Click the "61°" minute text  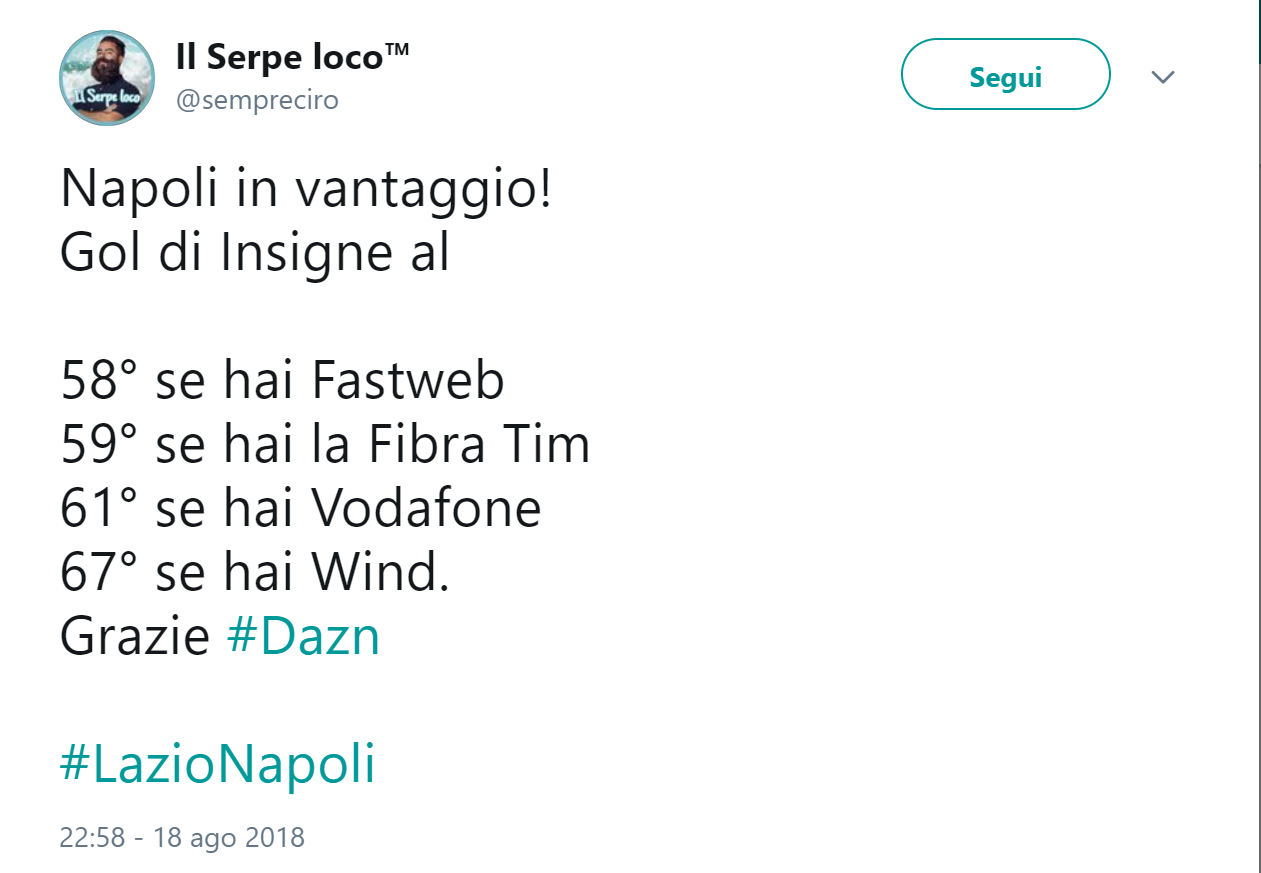97,509
